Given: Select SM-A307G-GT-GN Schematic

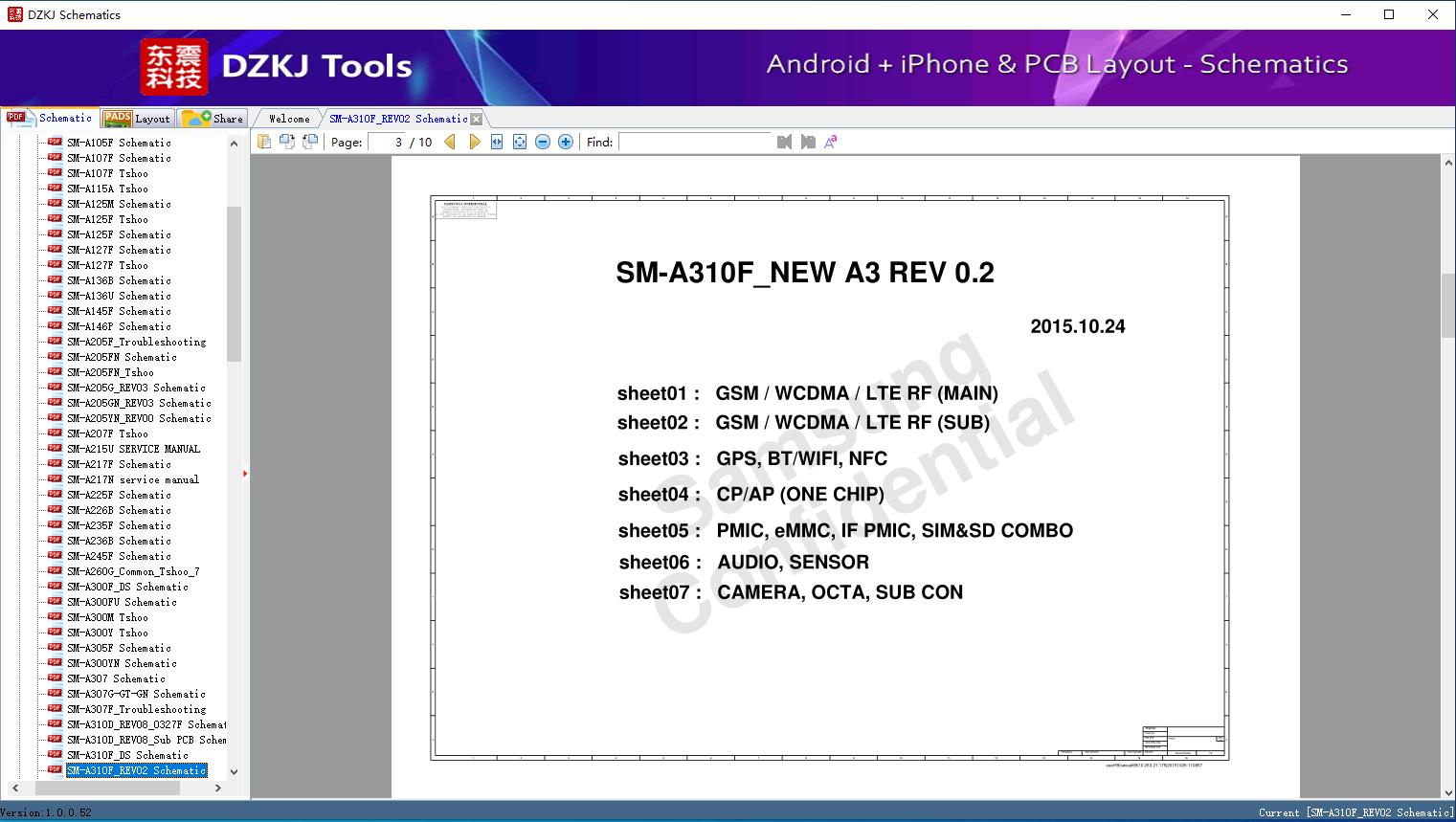Looking at the screenshot, I should (x=136, y=694).
